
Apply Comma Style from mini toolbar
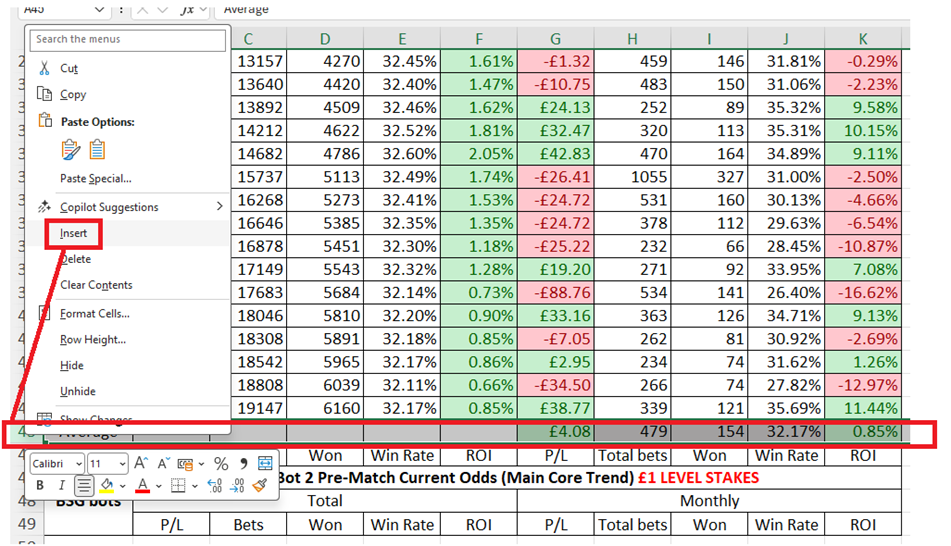(x=243, y=464)
